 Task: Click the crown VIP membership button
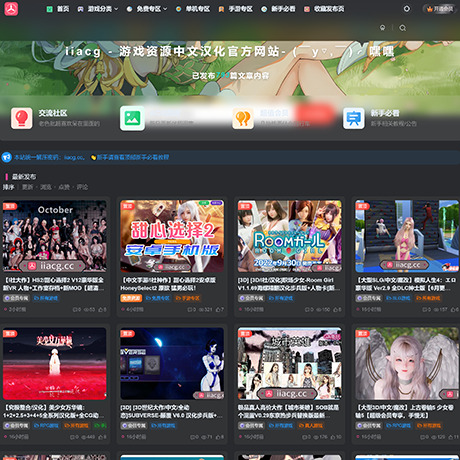click(440, 9)
